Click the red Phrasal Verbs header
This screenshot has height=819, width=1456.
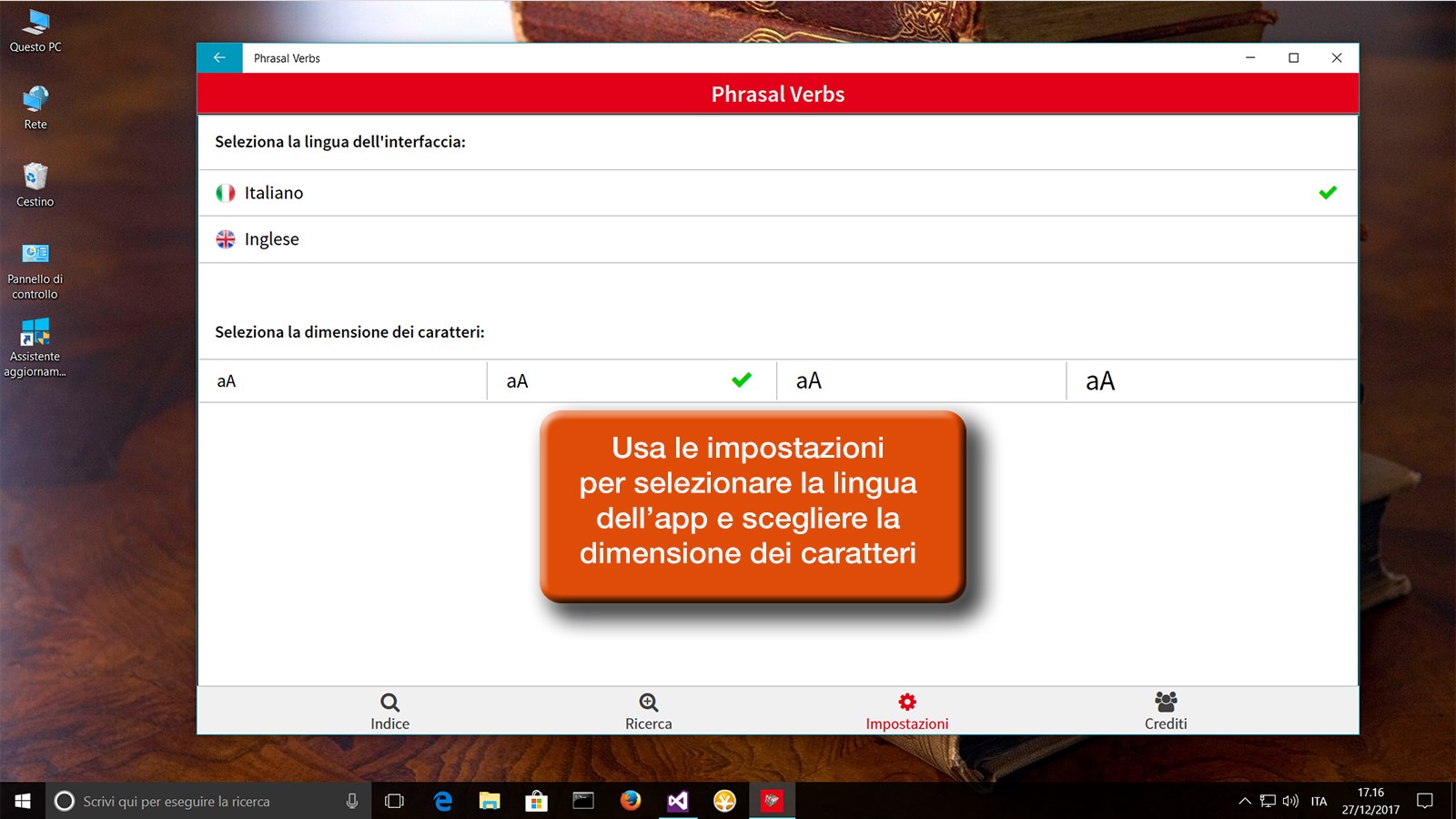pyautogui.click(x=778, y=94)
